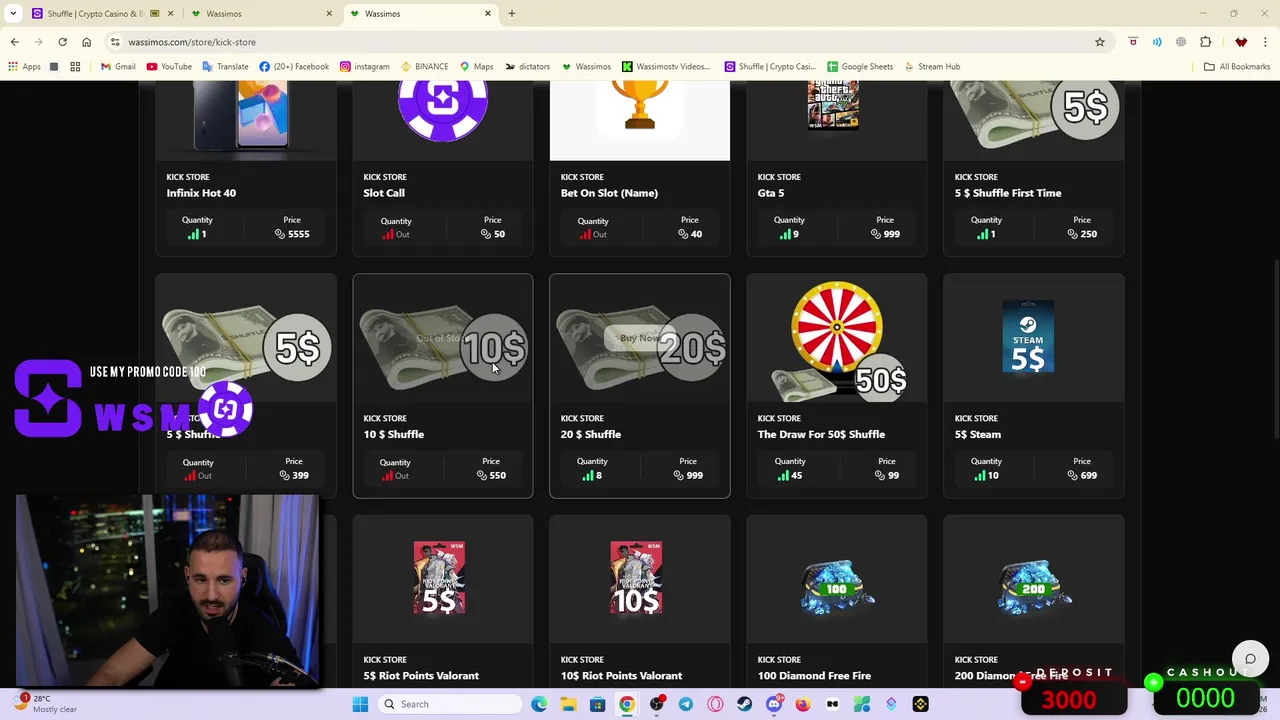Reload the current page

click(x=62, y=42)
